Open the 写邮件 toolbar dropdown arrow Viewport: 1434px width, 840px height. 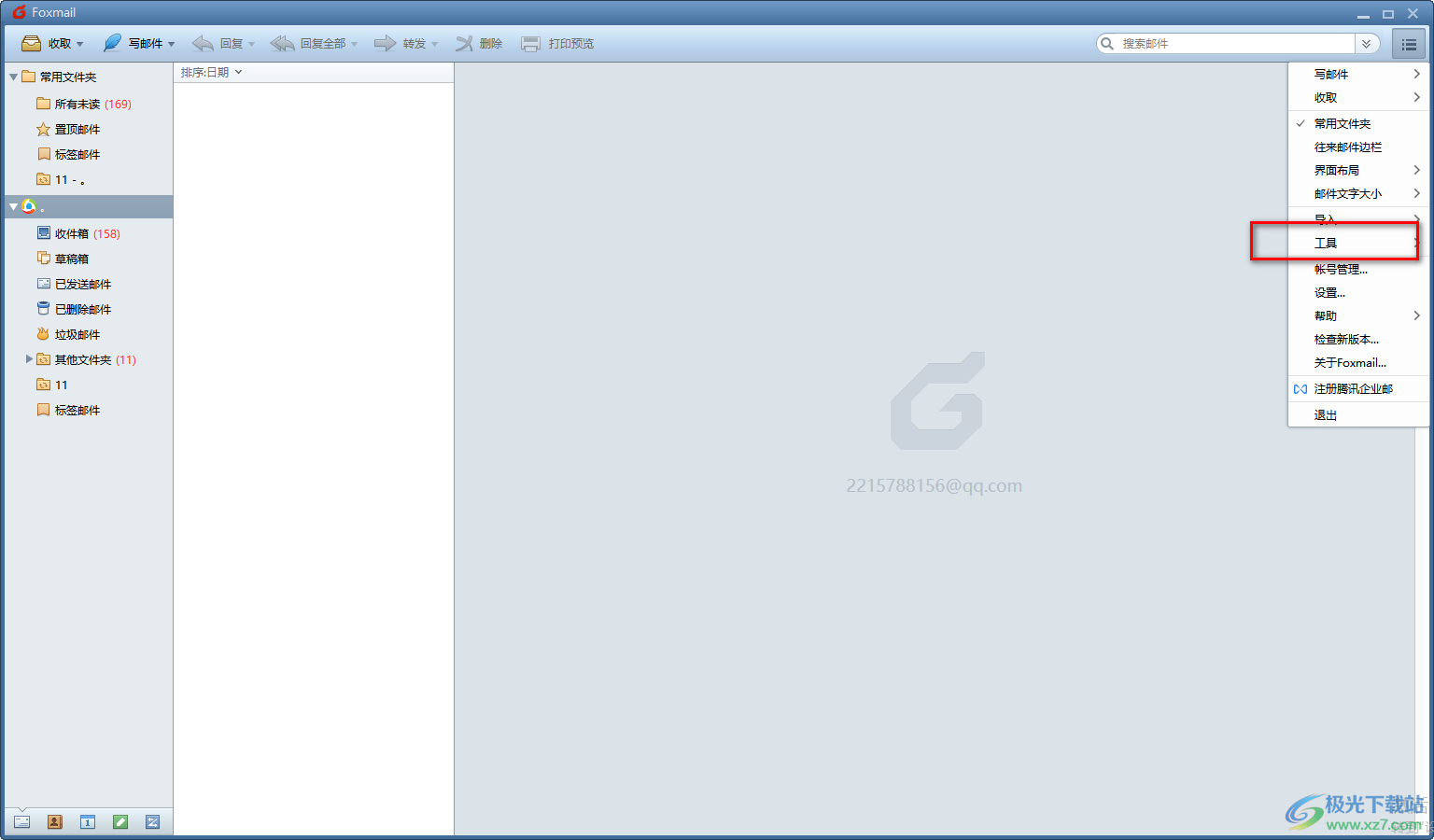[x=172, y=44]
